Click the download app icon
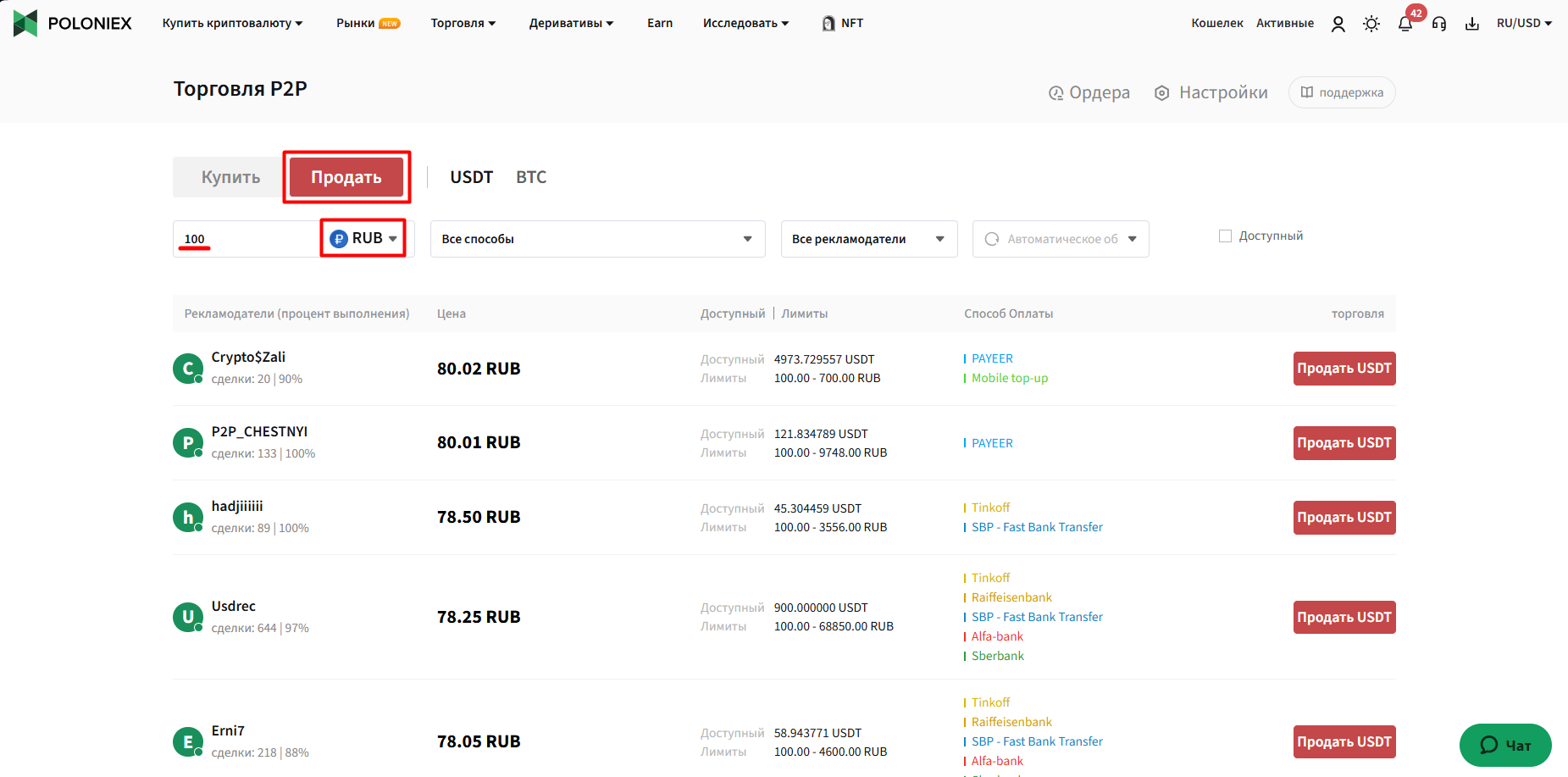 tap(1472, 24)
